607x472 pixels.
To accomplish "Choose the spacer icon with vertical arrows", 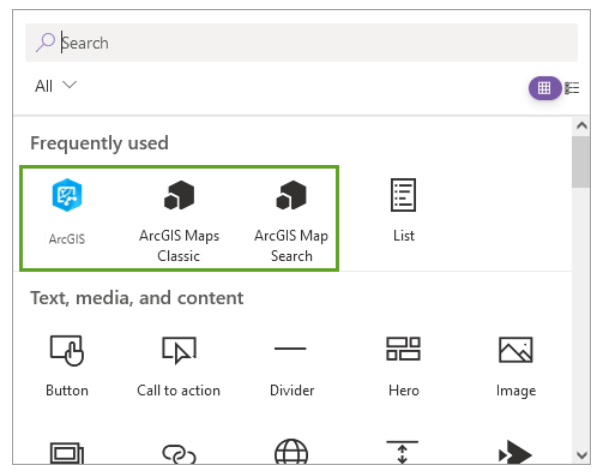I will coord(403,451).
